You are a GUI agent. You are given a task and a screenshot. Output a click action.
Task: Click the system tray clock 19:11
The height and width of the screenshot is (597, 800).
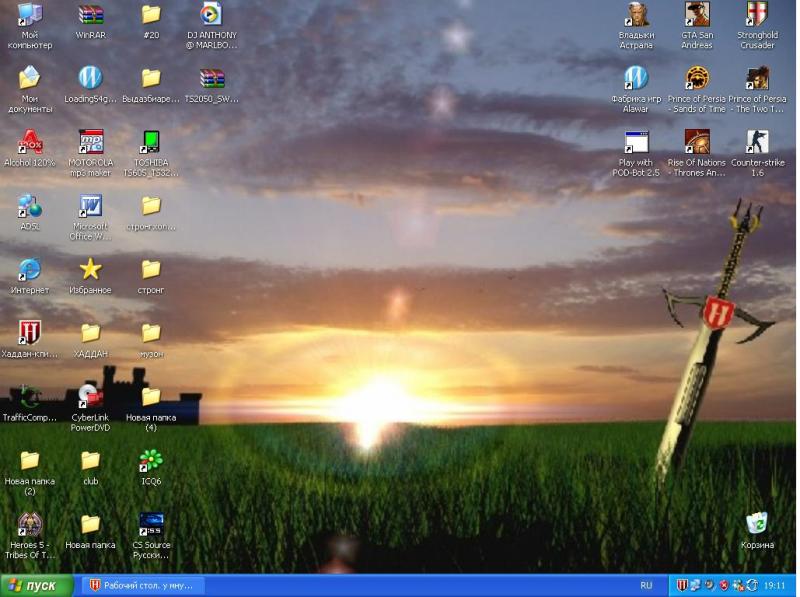tap(774, 586)
